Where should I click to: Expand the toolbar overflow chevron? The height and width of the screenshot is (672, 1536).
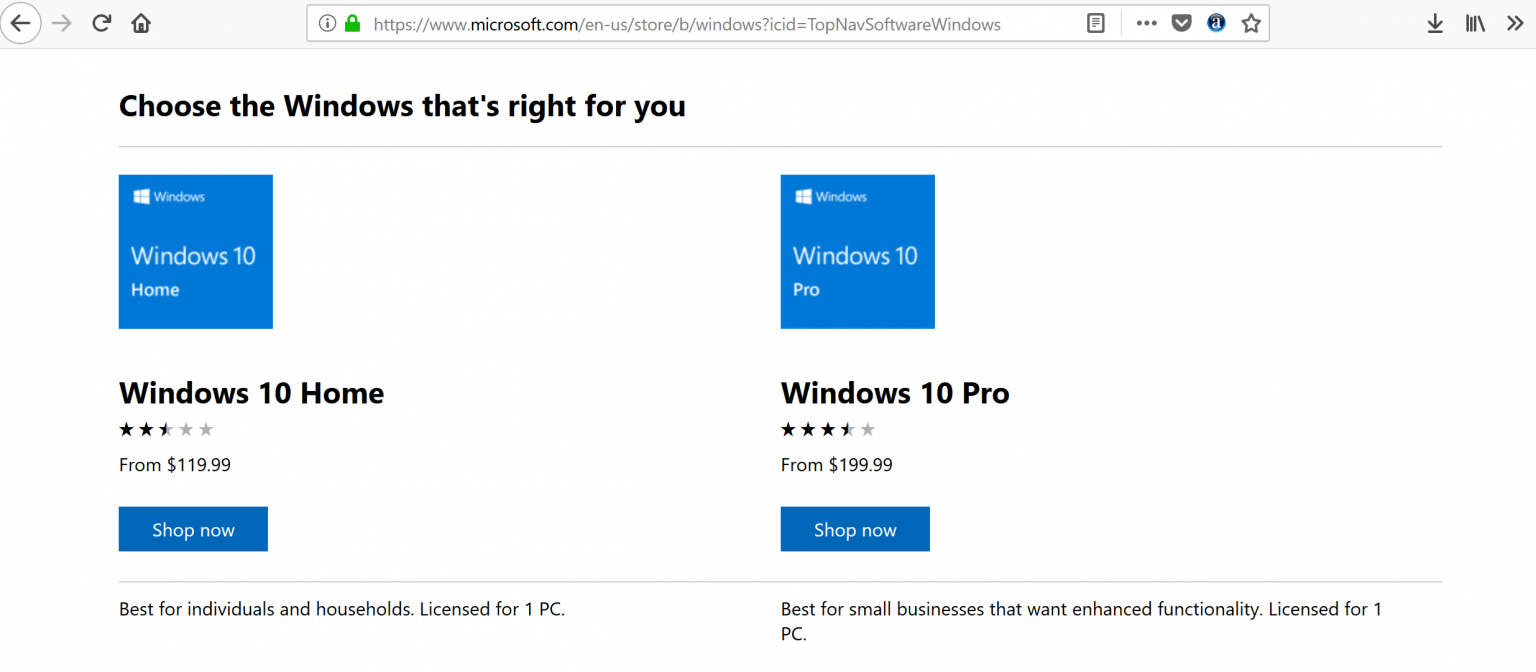click(1514, 24)
